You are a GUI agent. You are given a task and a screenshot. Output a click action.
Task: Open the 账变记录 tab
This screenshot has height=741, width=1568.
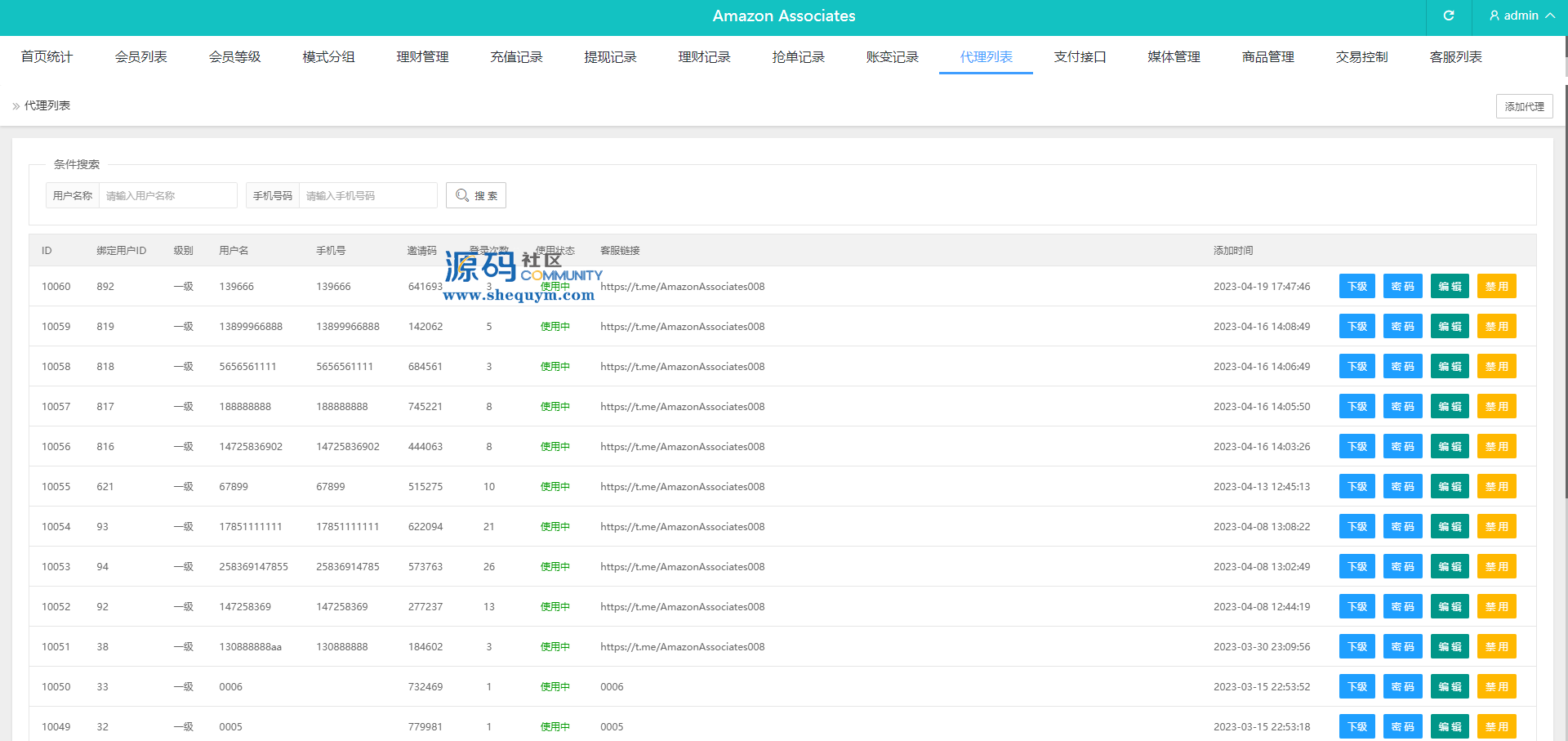[x=892, y=56]
